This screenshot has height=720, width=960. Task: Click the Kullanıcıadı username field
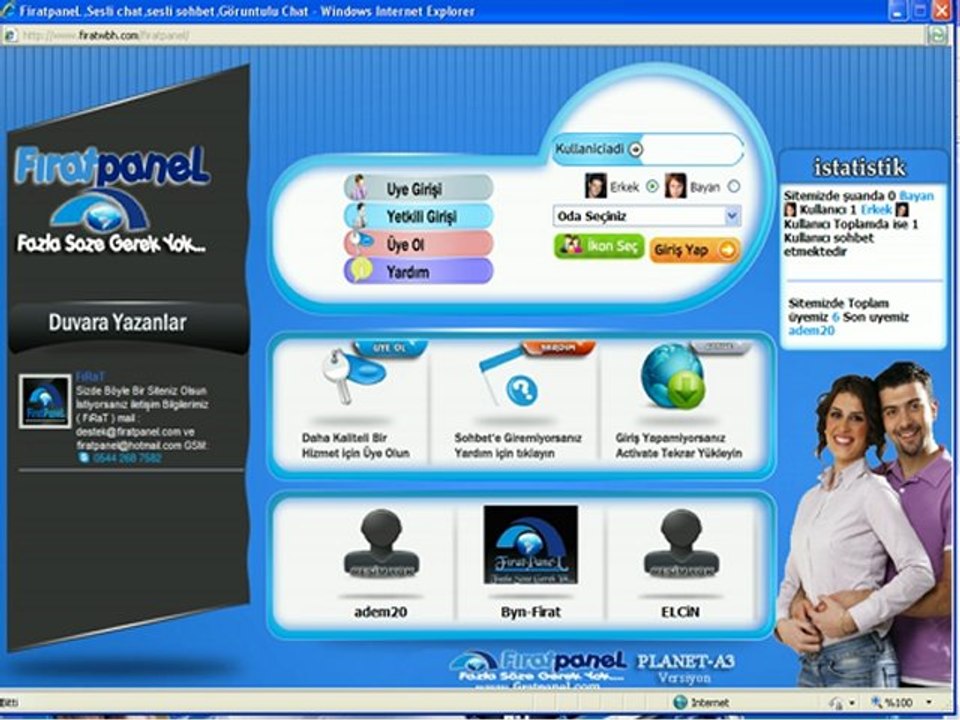(x=648, y=149)
